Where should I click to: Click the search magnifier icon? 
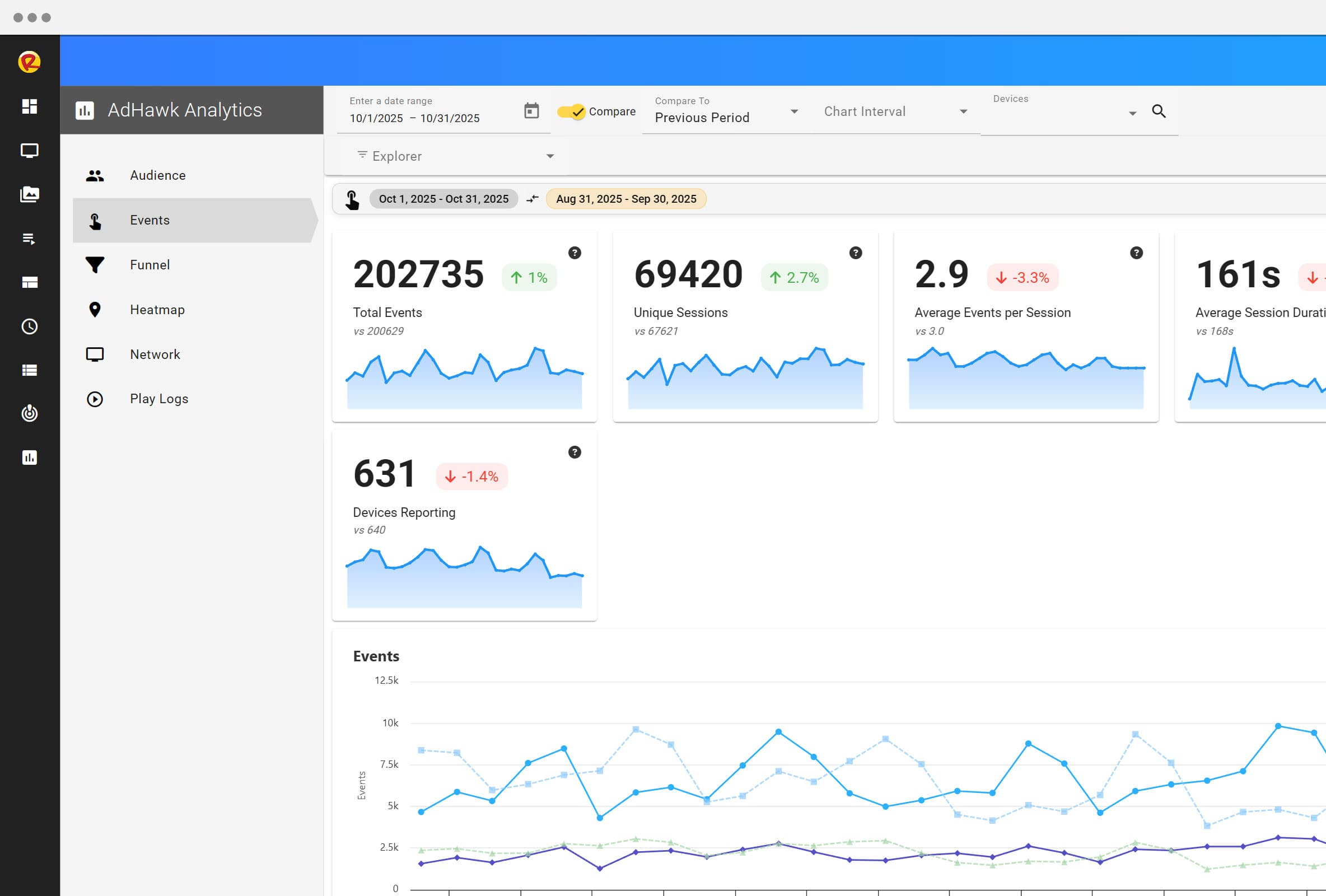tap(1159, 111)
